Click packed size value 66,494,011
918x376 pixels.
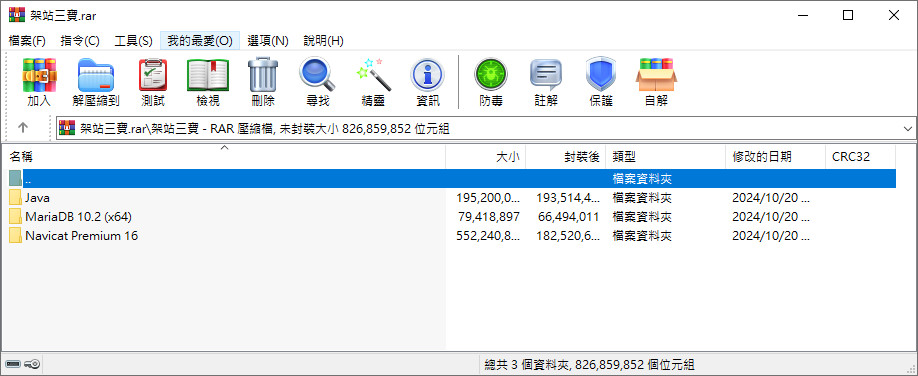(567, 217)
